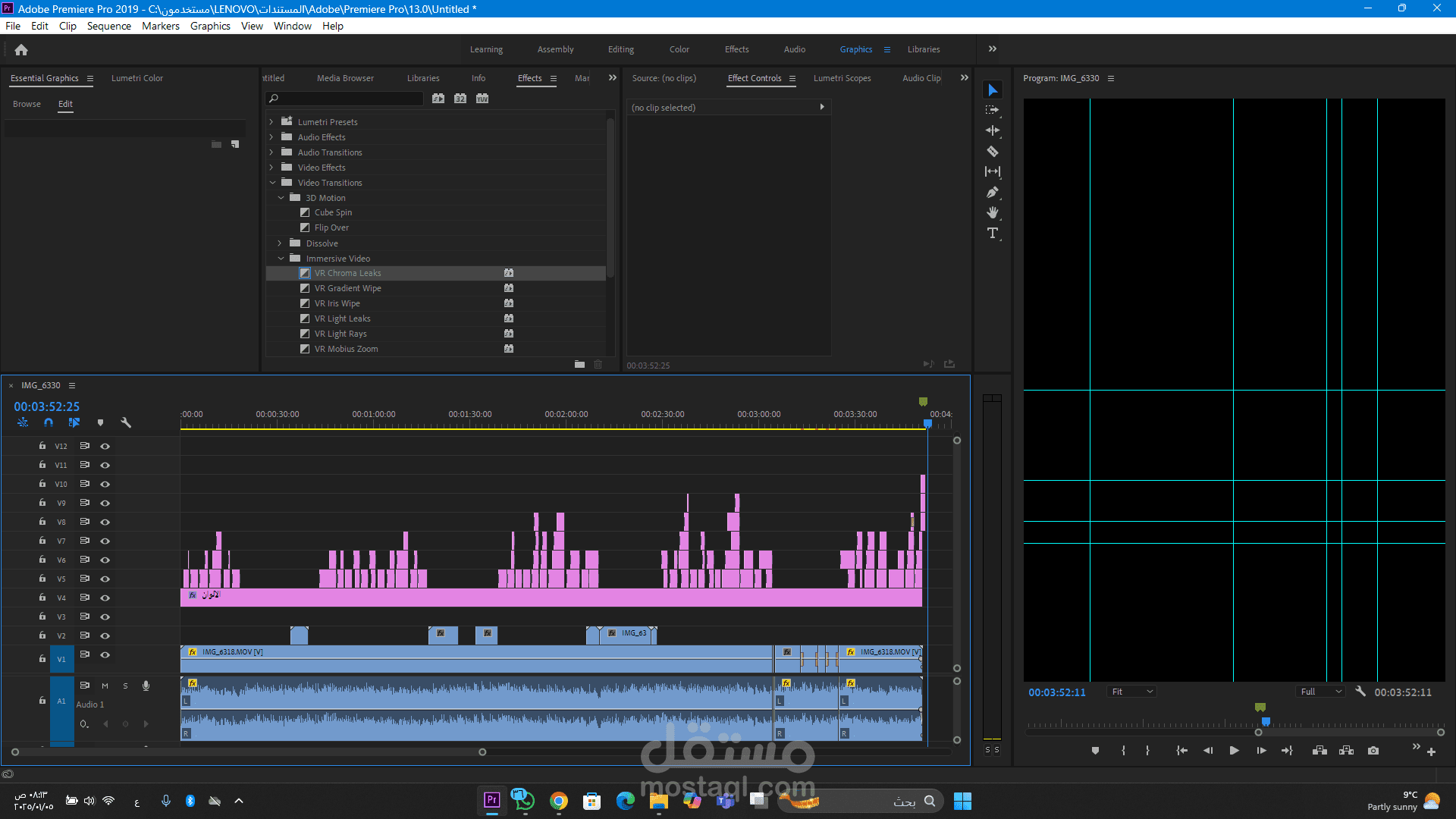Toggle lock on track V6

(x=42, y=560)
